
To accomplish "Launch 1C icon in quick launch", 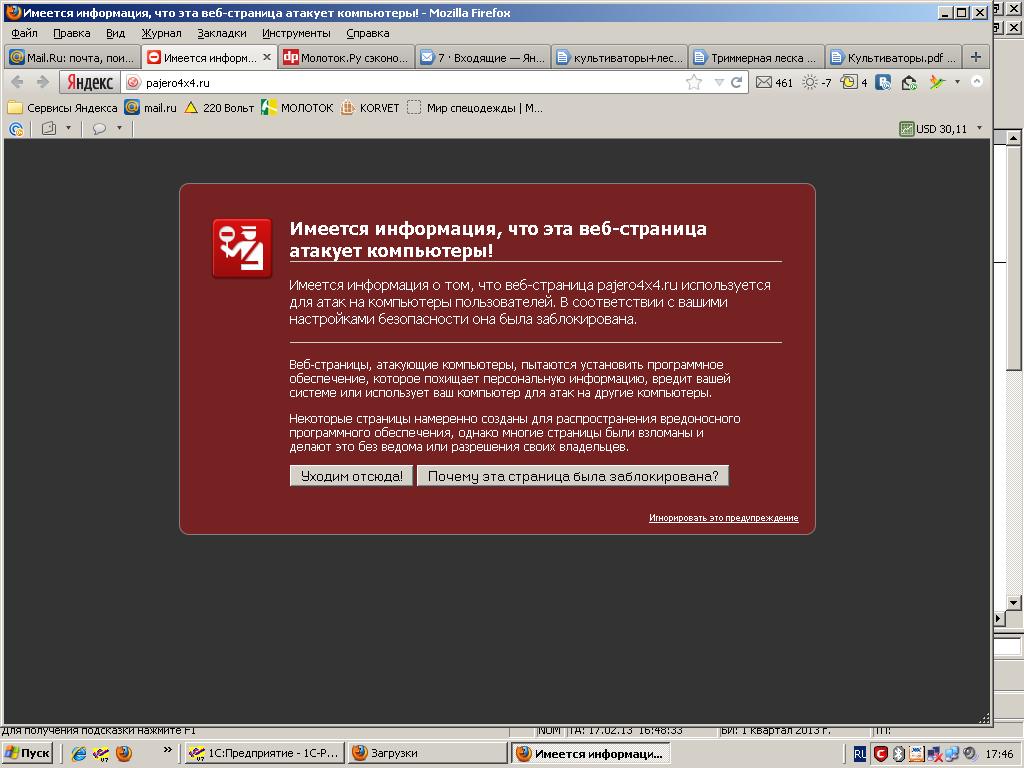I will click(x=101, y=754).
